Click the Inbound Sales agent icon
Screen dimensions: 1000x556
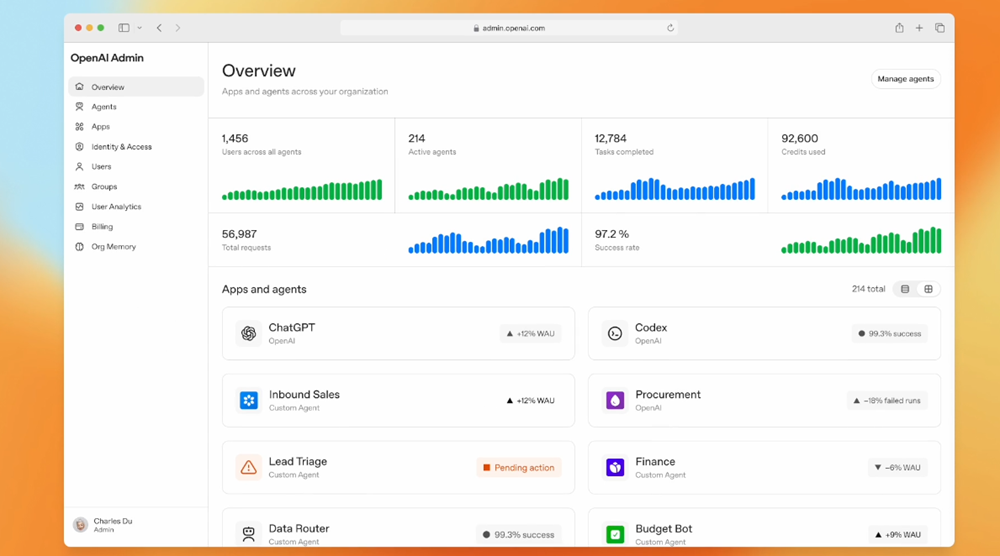point(249,400)
